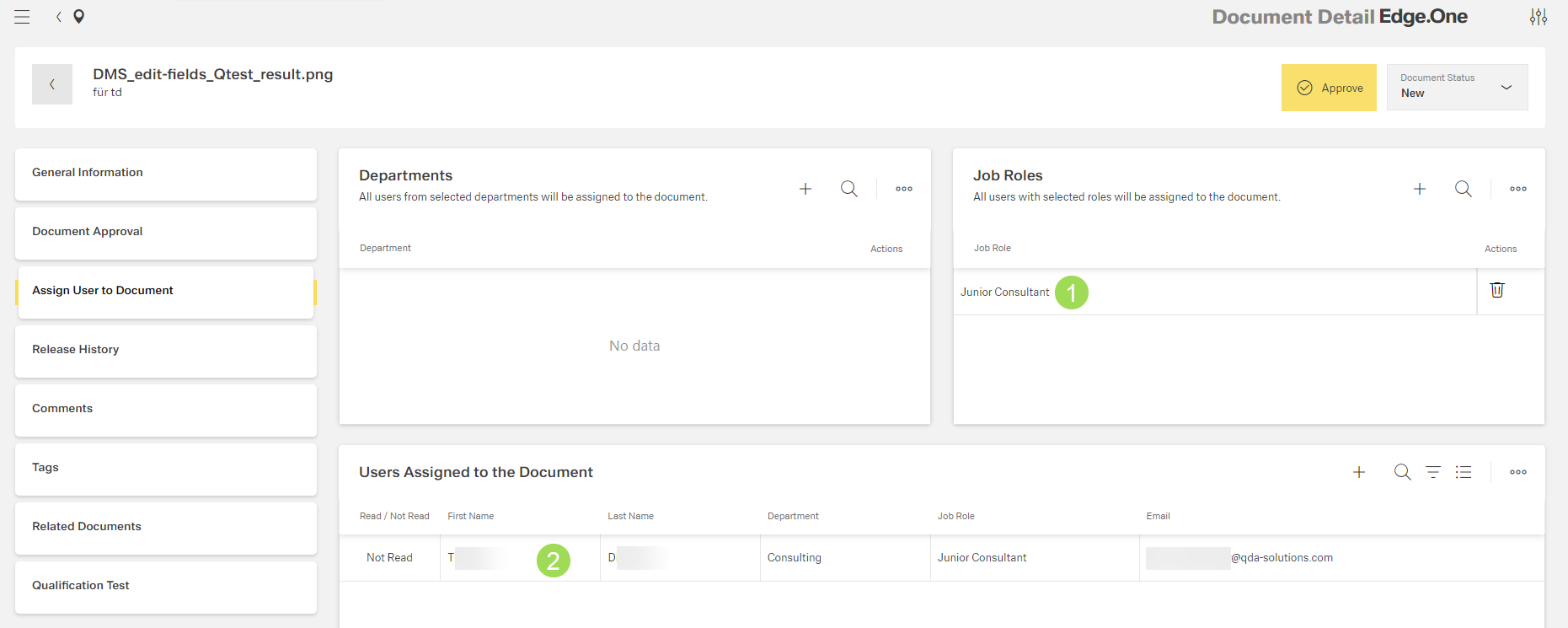Search in Users Assigned to the Document
Screen dimensions: 1568x628
[1402, 472]
